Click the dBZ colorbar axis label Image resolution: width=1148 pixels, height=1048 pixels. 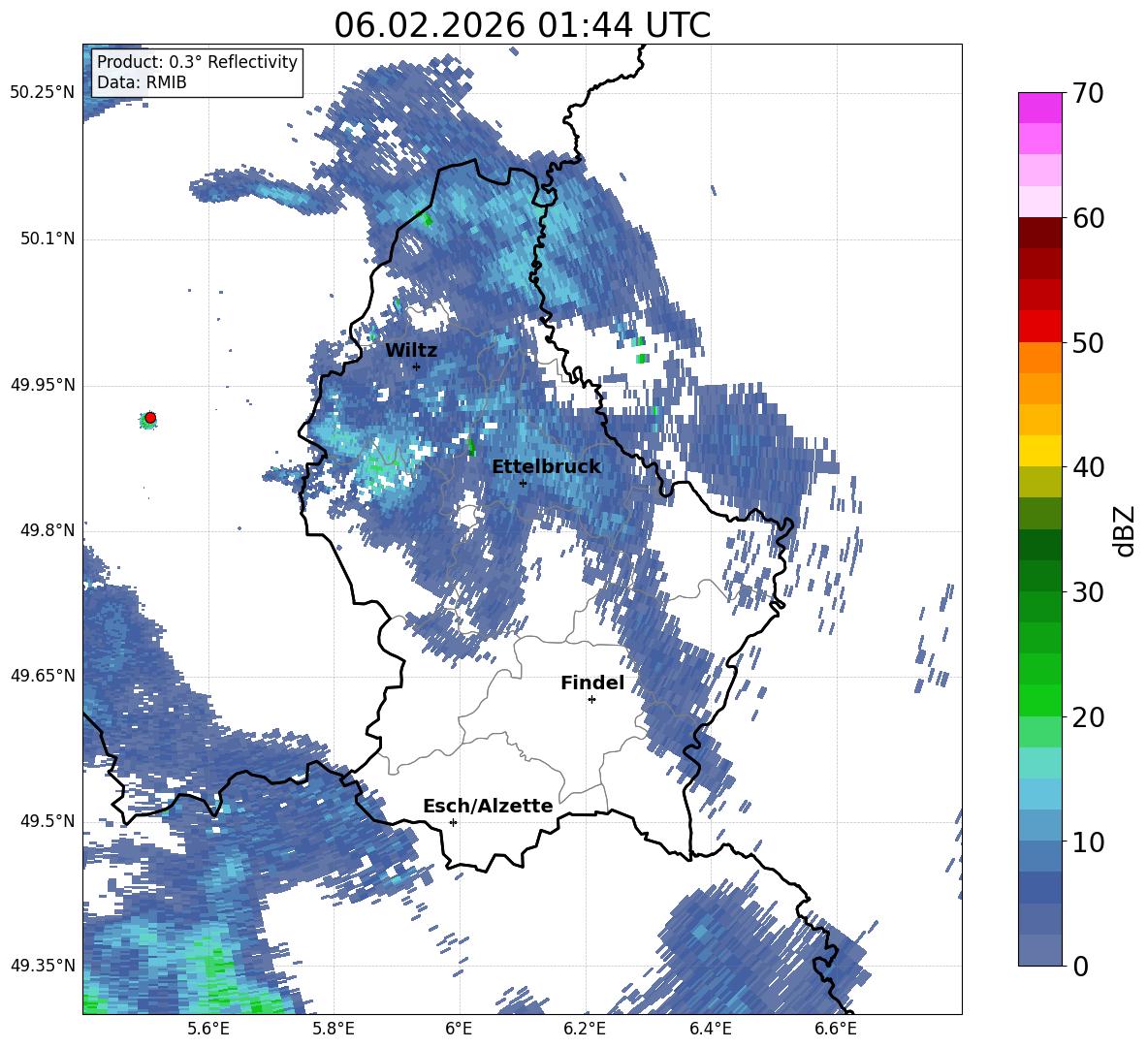[x=1125, y=530]
